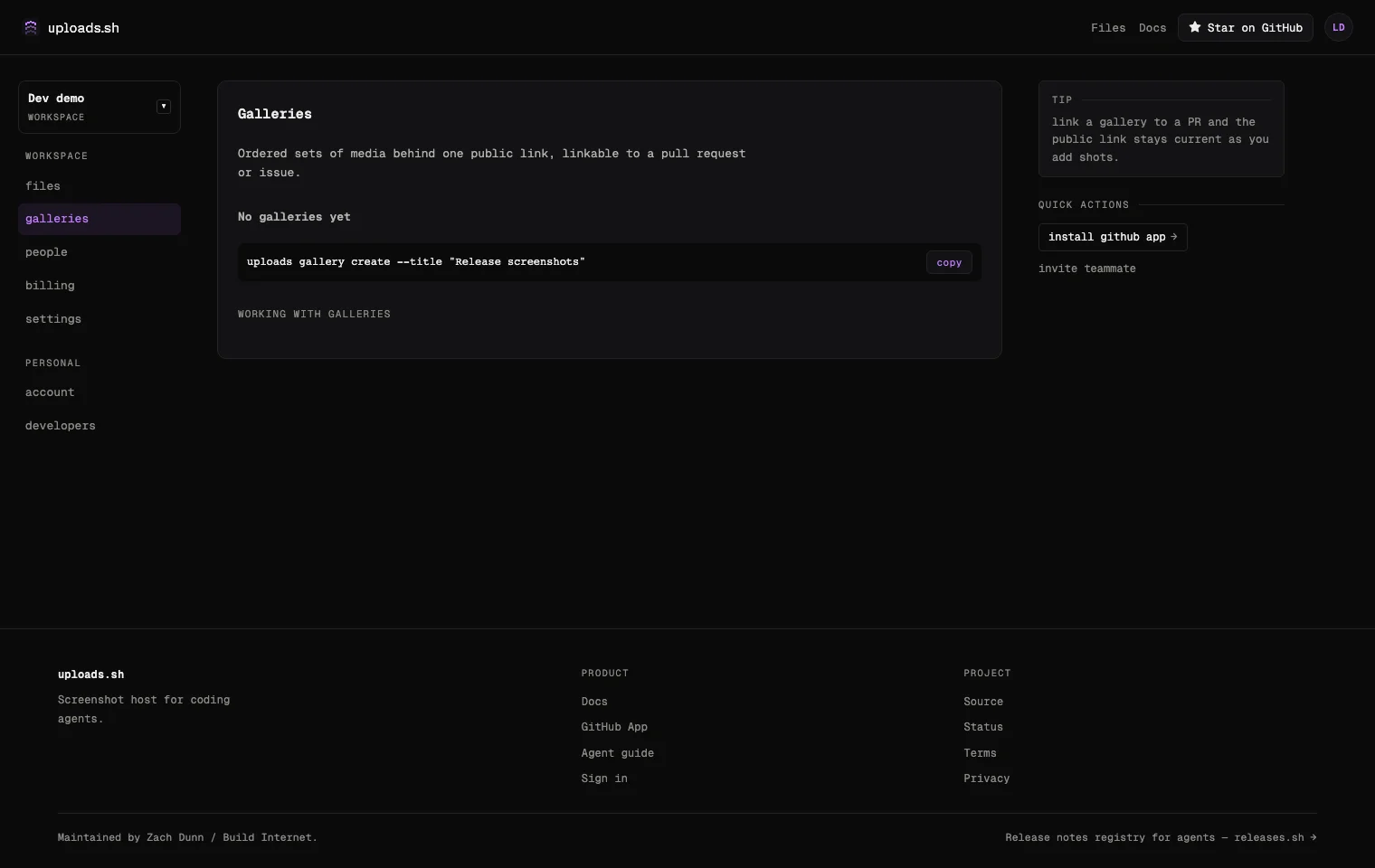Open account under Personal
Screen dimensions: 1375x868
[x=100, y=392]
